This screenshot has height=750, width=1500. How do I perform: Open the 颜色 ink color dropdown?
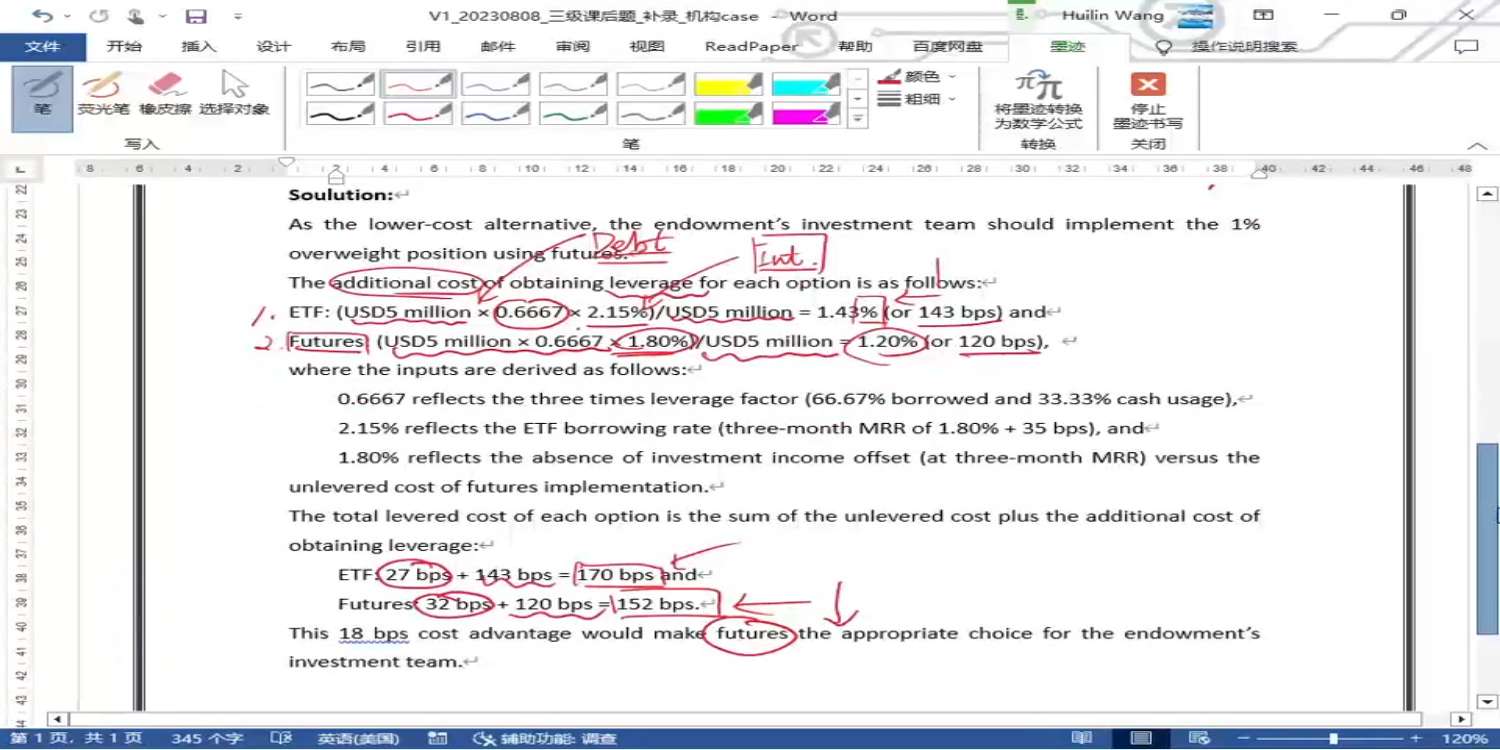tap(917, 76)
